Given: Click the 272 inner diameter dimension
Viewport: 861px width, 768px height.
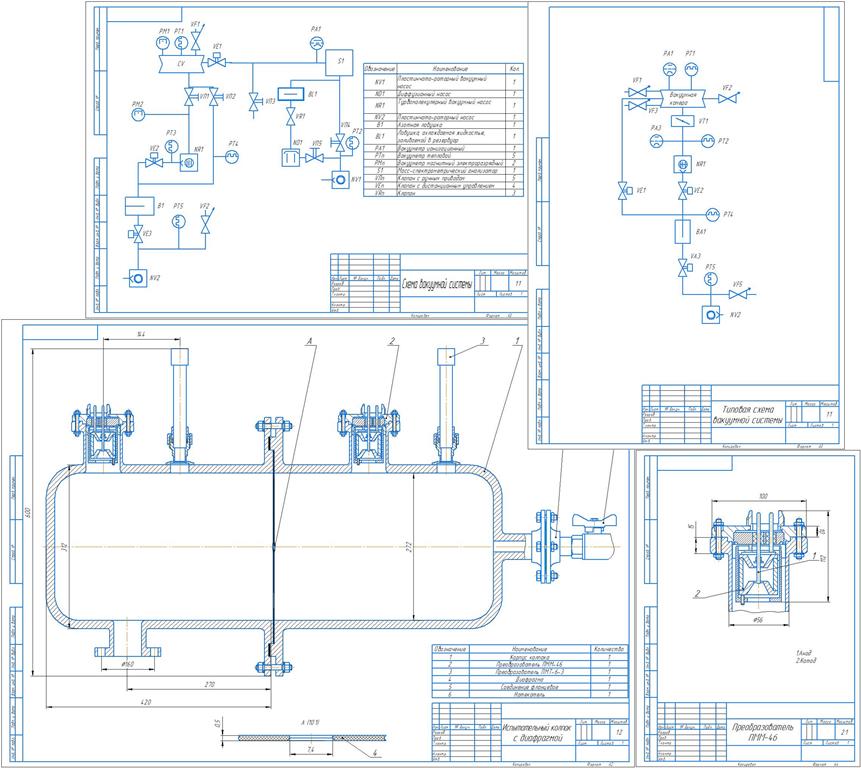Looking at the screenshot, I should coord(409,547).
